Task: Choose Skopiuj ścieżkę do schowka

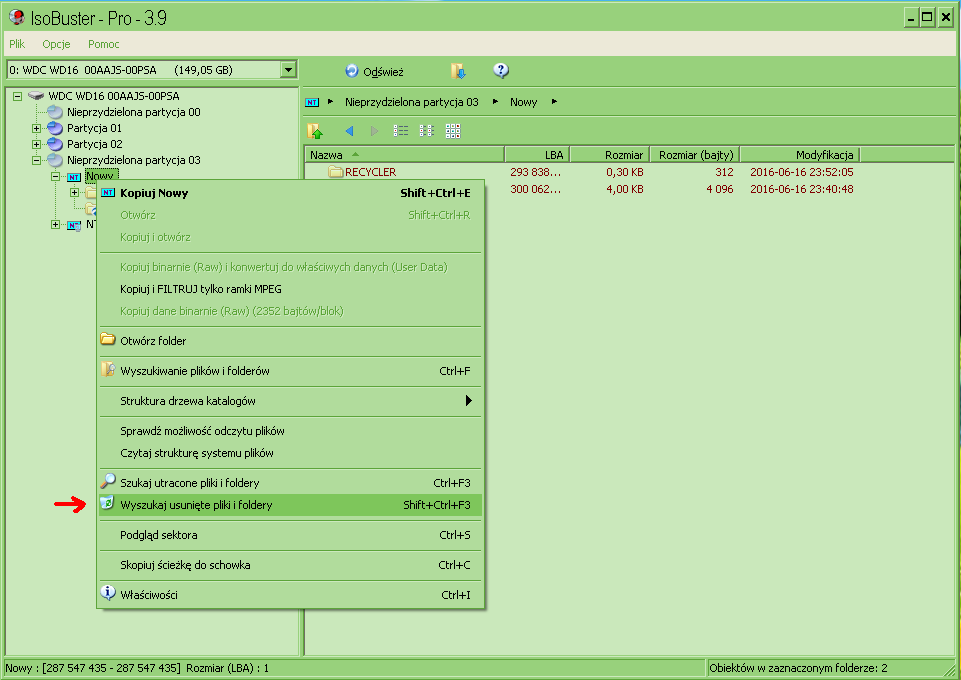Action: [x=291, y=565]
